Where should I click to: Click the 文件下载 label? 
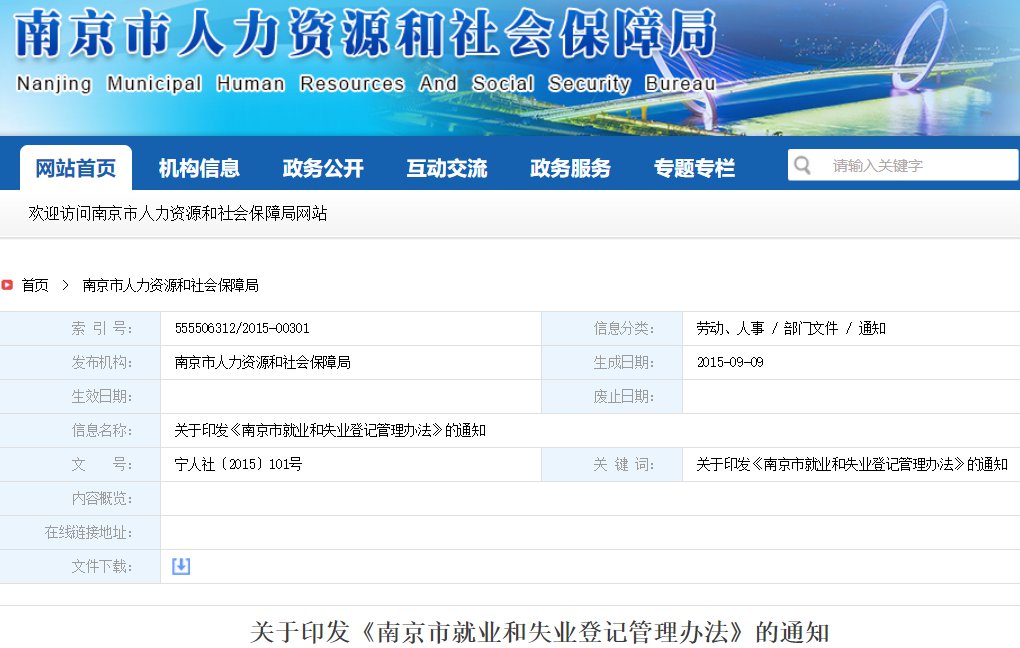(101, 566)
